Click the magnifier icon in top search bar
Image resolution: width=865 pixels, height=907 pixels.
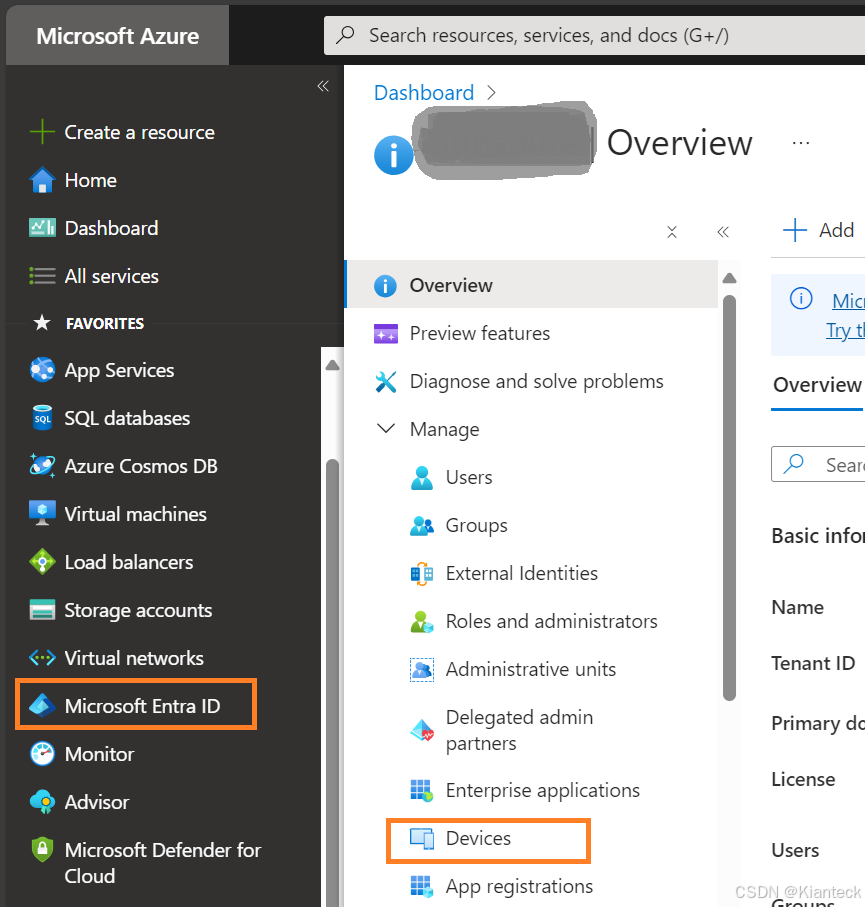pyautogui.click(x=345, y=35)
